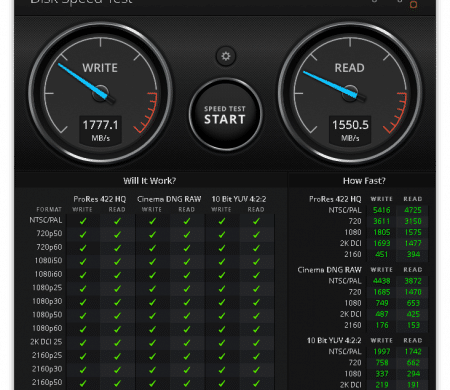450x390 pixels.
Task: Click 10 Bit YUV write checkmark for 1080i60
Action: click(222, 275)
